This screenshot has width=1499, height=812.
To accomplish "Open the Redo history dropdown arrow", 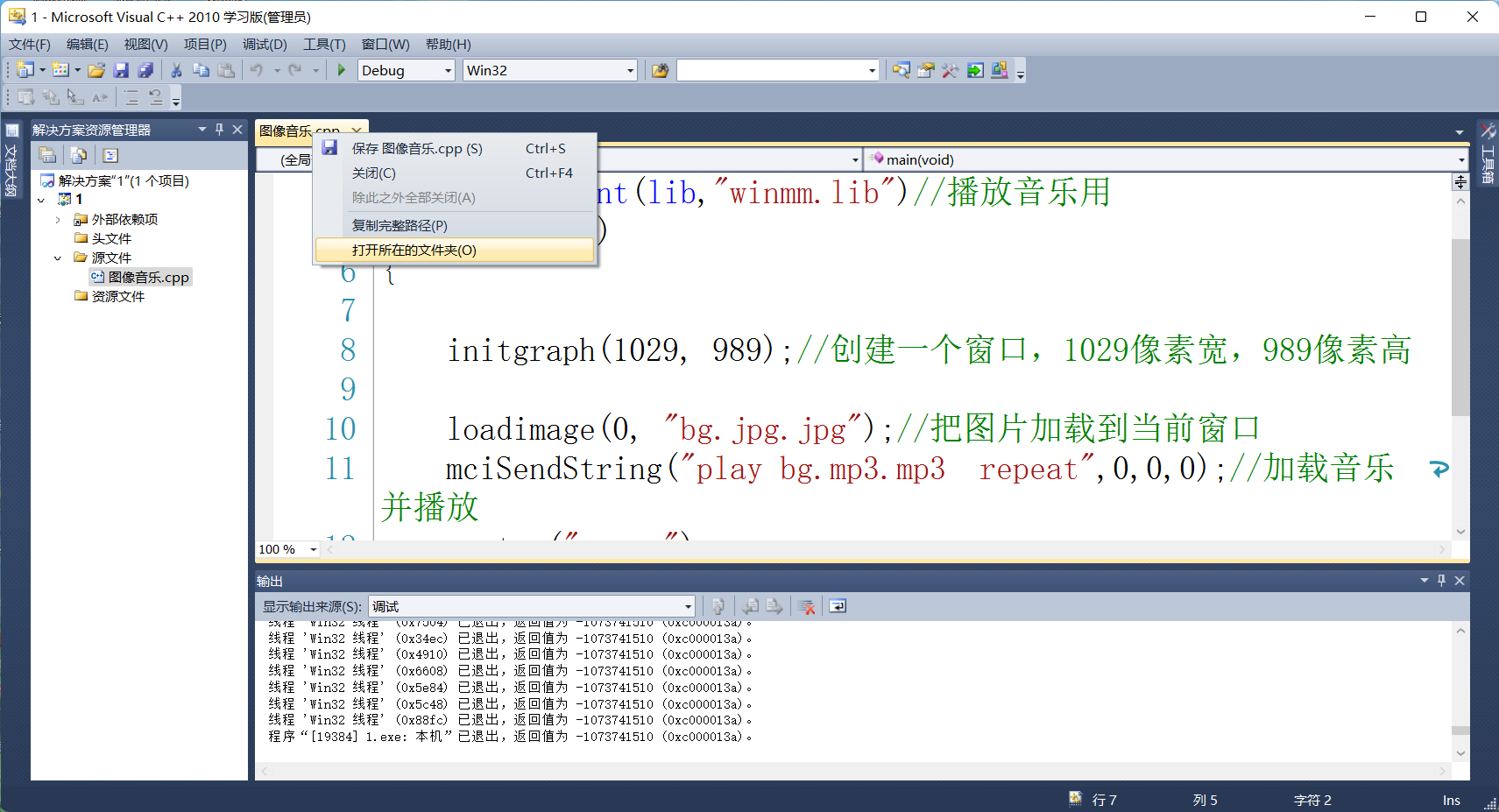I will coord(315,70).
